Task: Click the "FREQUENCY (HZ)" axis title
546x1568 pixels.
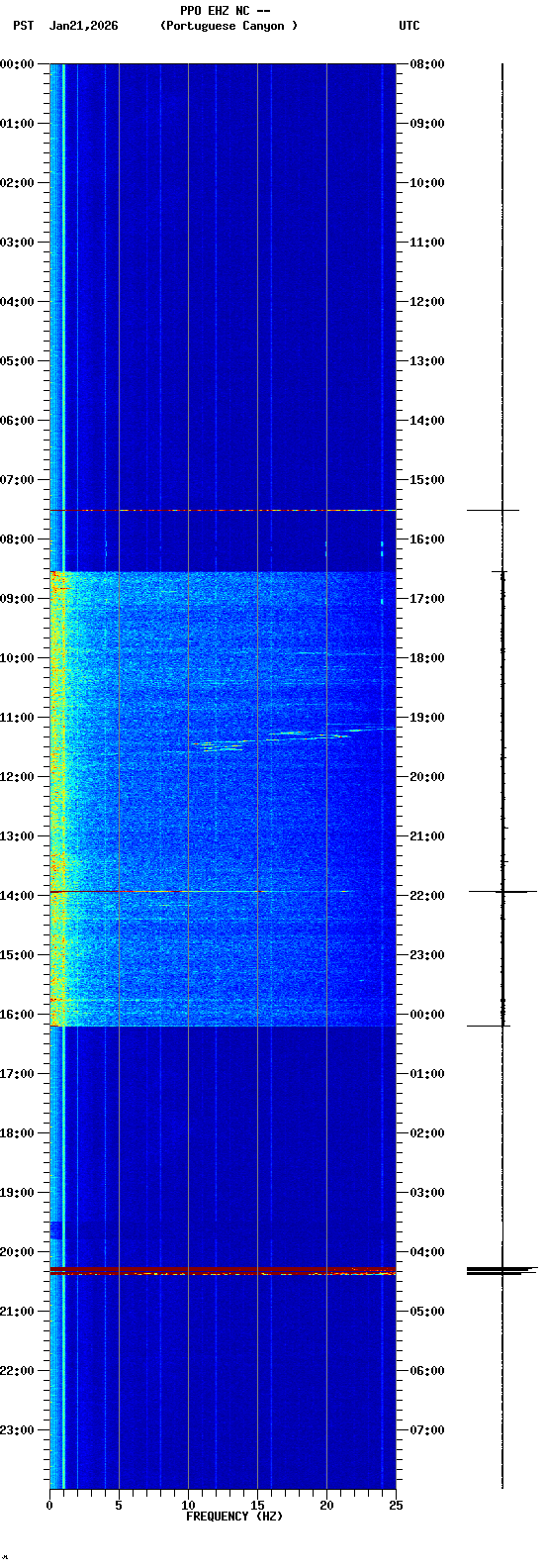Action: pos(234,1517)
